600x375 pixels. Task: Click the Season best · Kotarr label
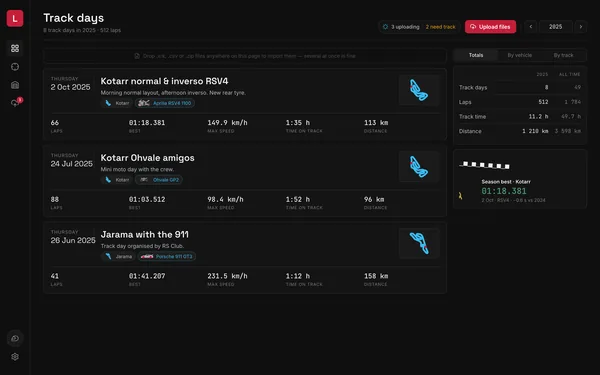click(506, 182)
